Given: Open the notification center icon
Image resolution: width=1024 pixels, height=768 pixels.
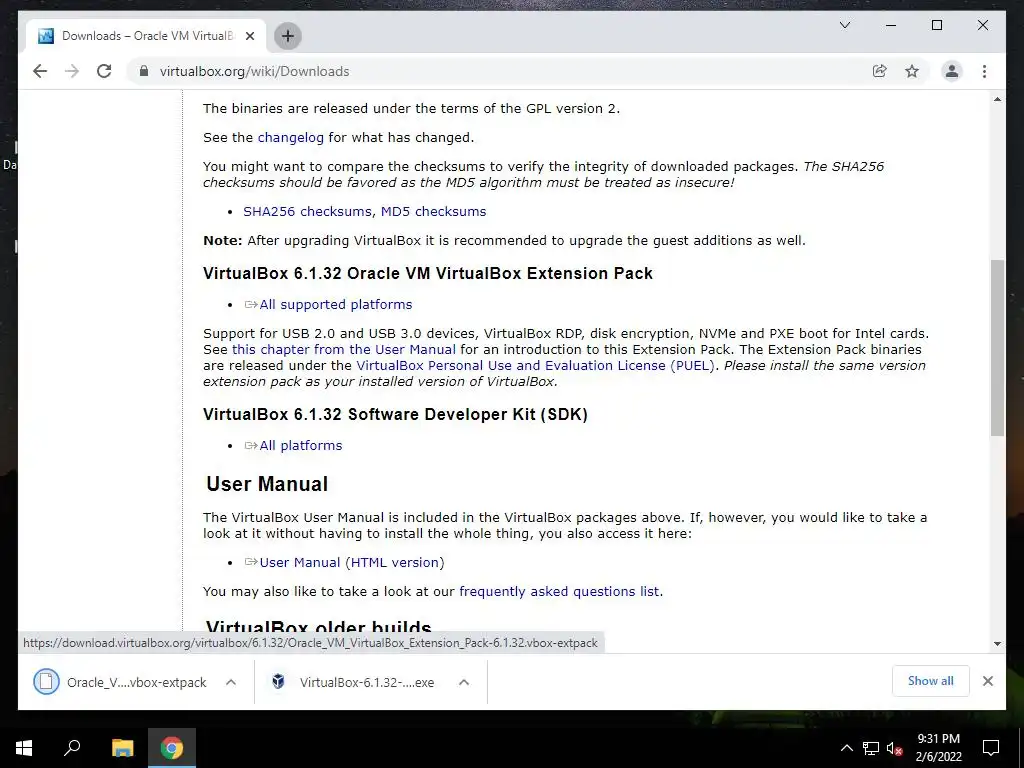Looking at the screenshot, I should pyautogui.click(x=991, y=748).
